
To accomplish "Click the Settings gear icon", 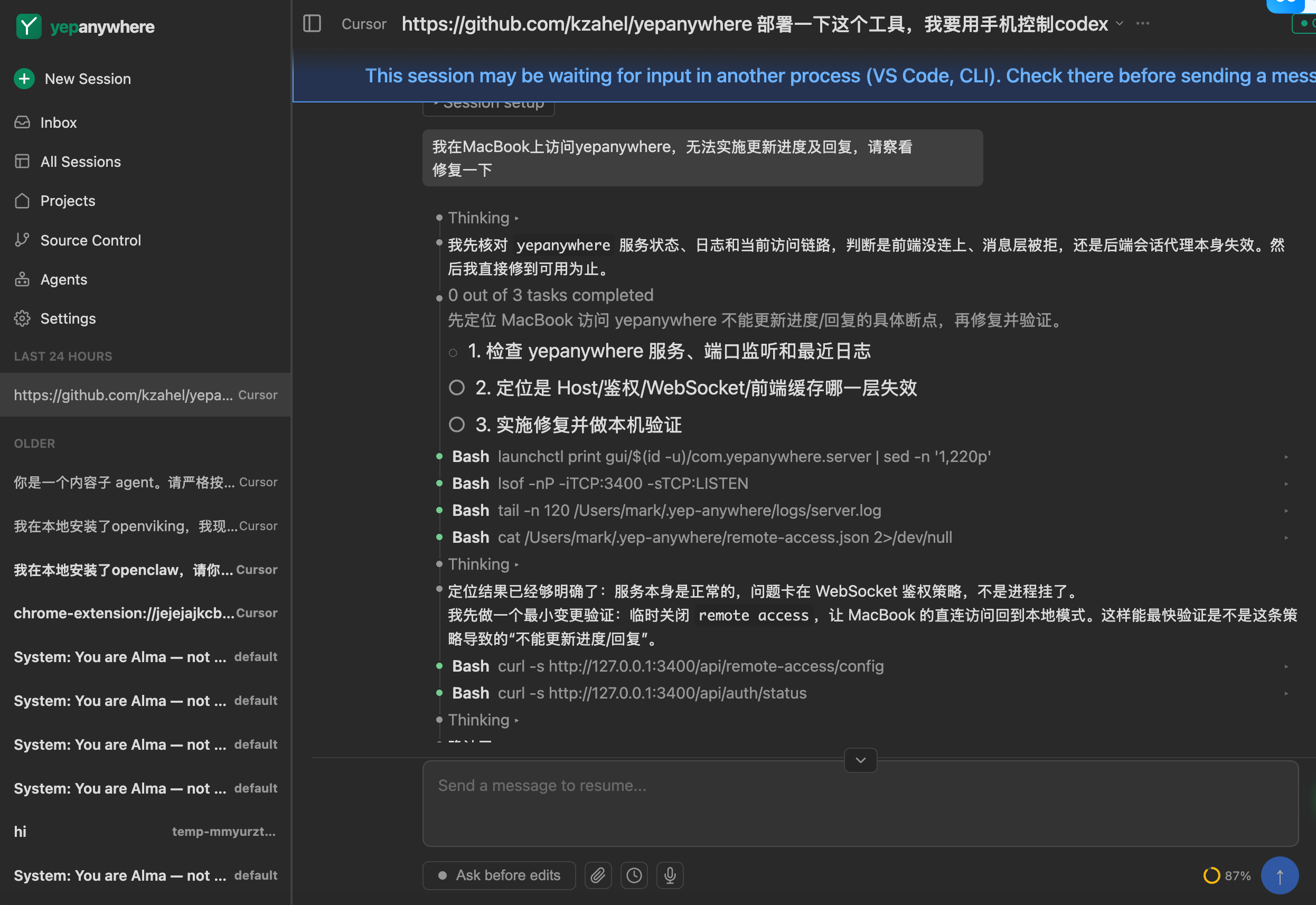I will pos(22,319).
